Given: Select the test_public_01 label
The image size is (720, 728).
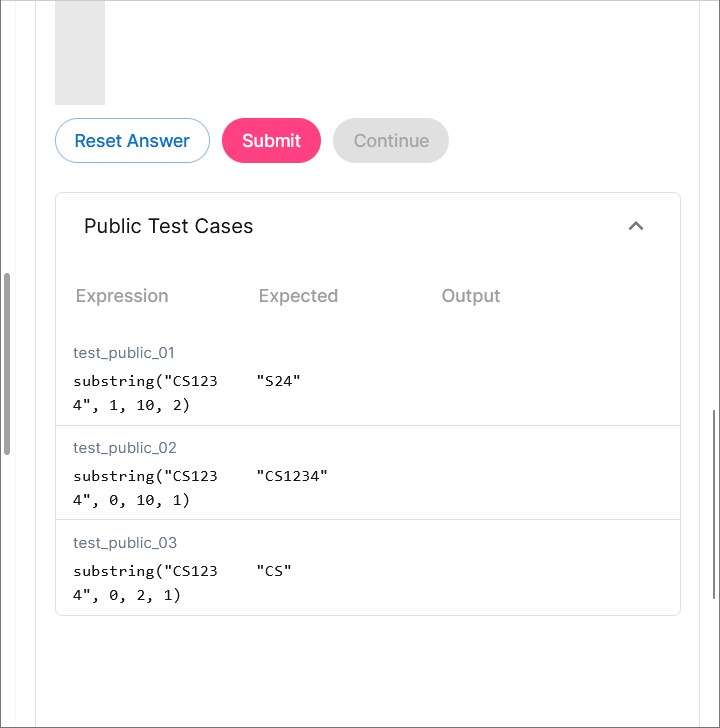Looking at the screenshot, I should tap(124, 353).
